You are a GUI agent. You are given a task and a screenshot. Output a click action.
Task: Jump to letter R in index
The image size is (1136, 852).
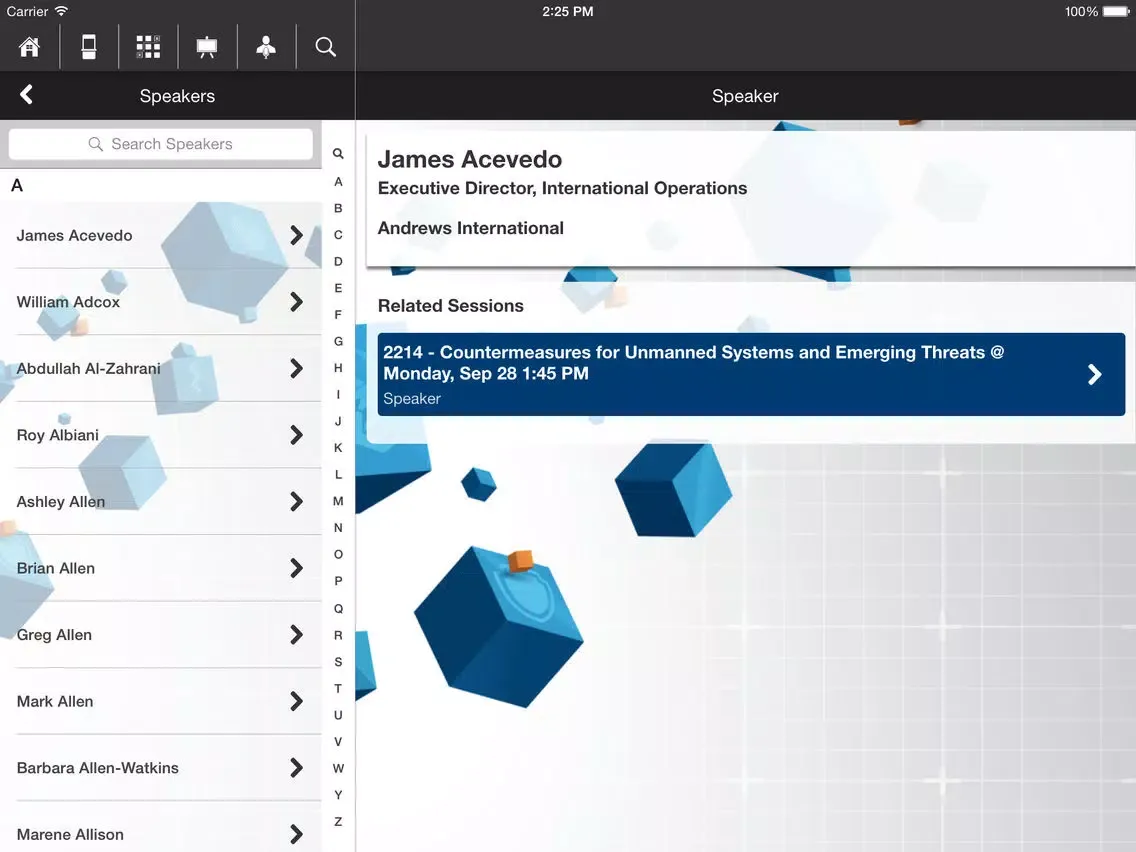[338, 635]
